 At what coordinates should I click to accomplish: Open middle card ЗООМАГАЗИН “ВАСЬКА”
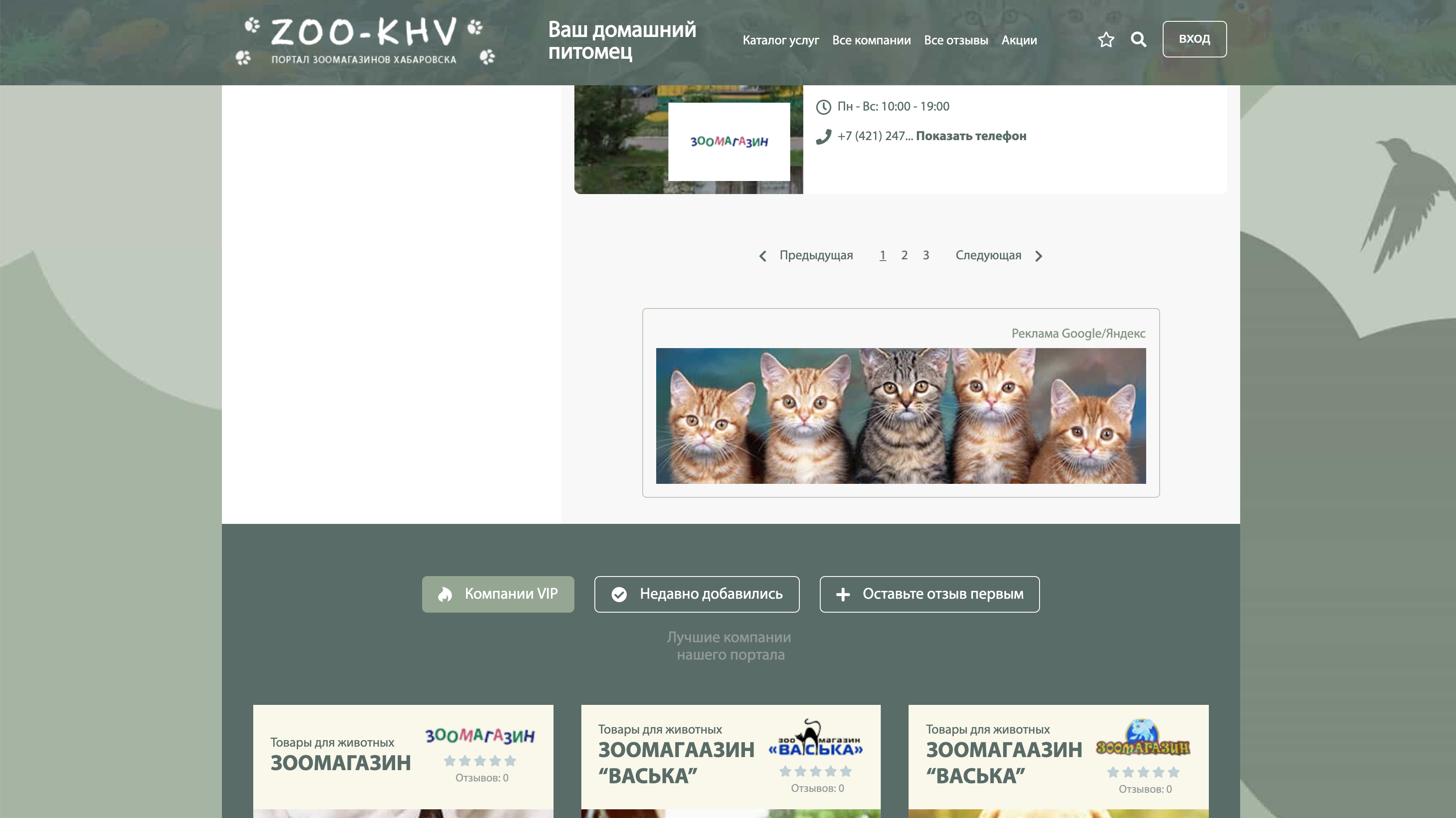[677, 763]
